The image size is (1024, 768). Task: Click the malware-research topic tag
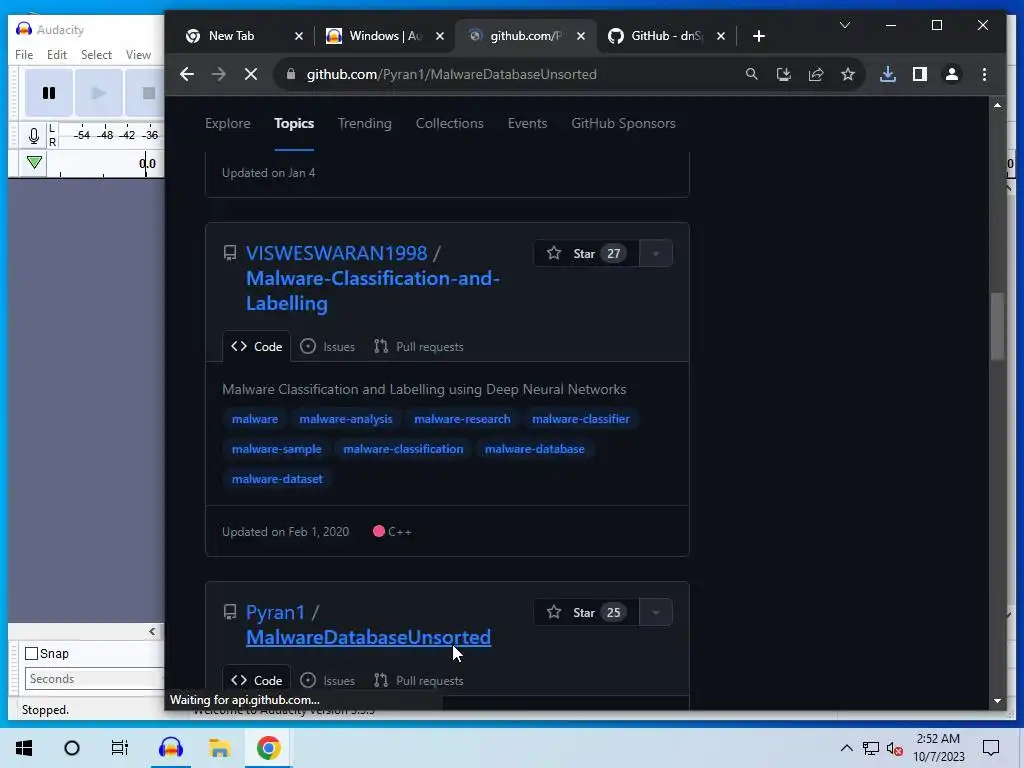[462, 419]
